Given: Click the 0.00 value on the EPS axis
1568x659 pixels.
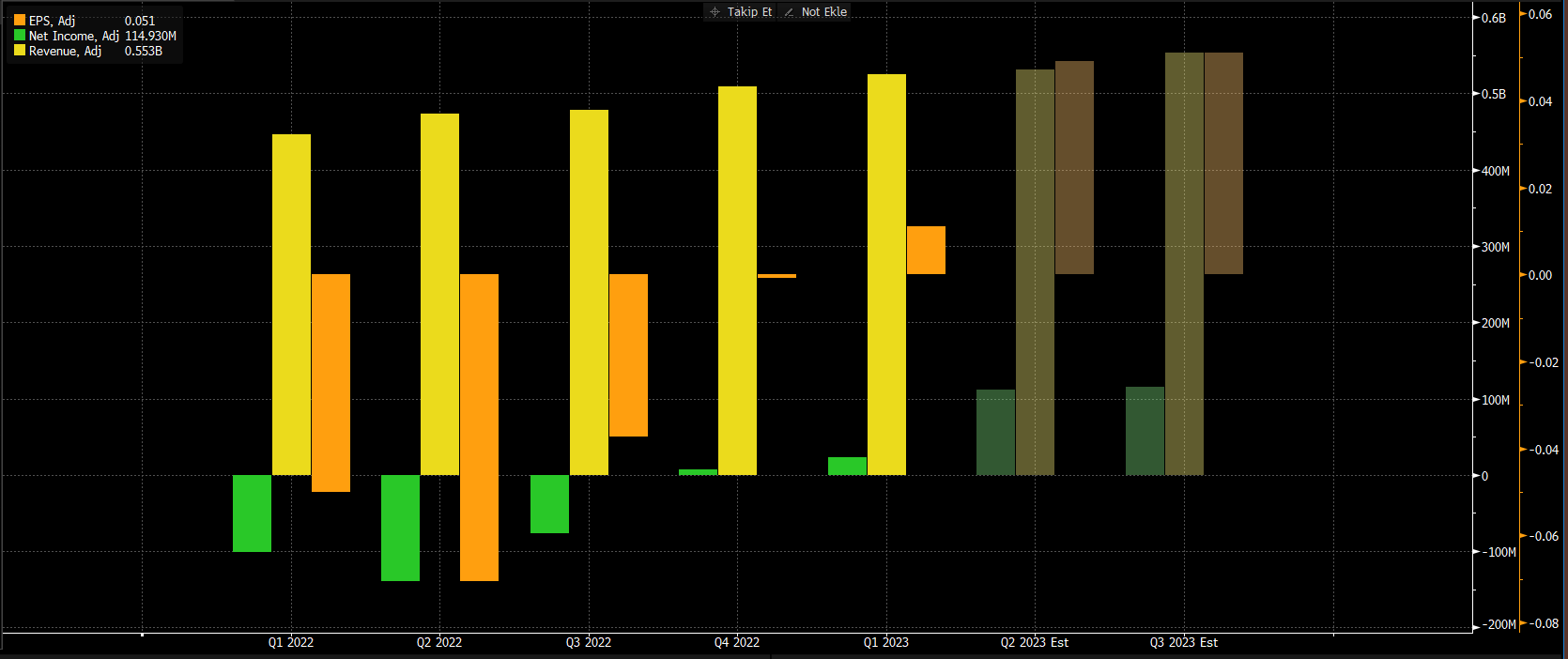Looking at the screenshot, I should pyautogui.click(x=1541, y=275).
